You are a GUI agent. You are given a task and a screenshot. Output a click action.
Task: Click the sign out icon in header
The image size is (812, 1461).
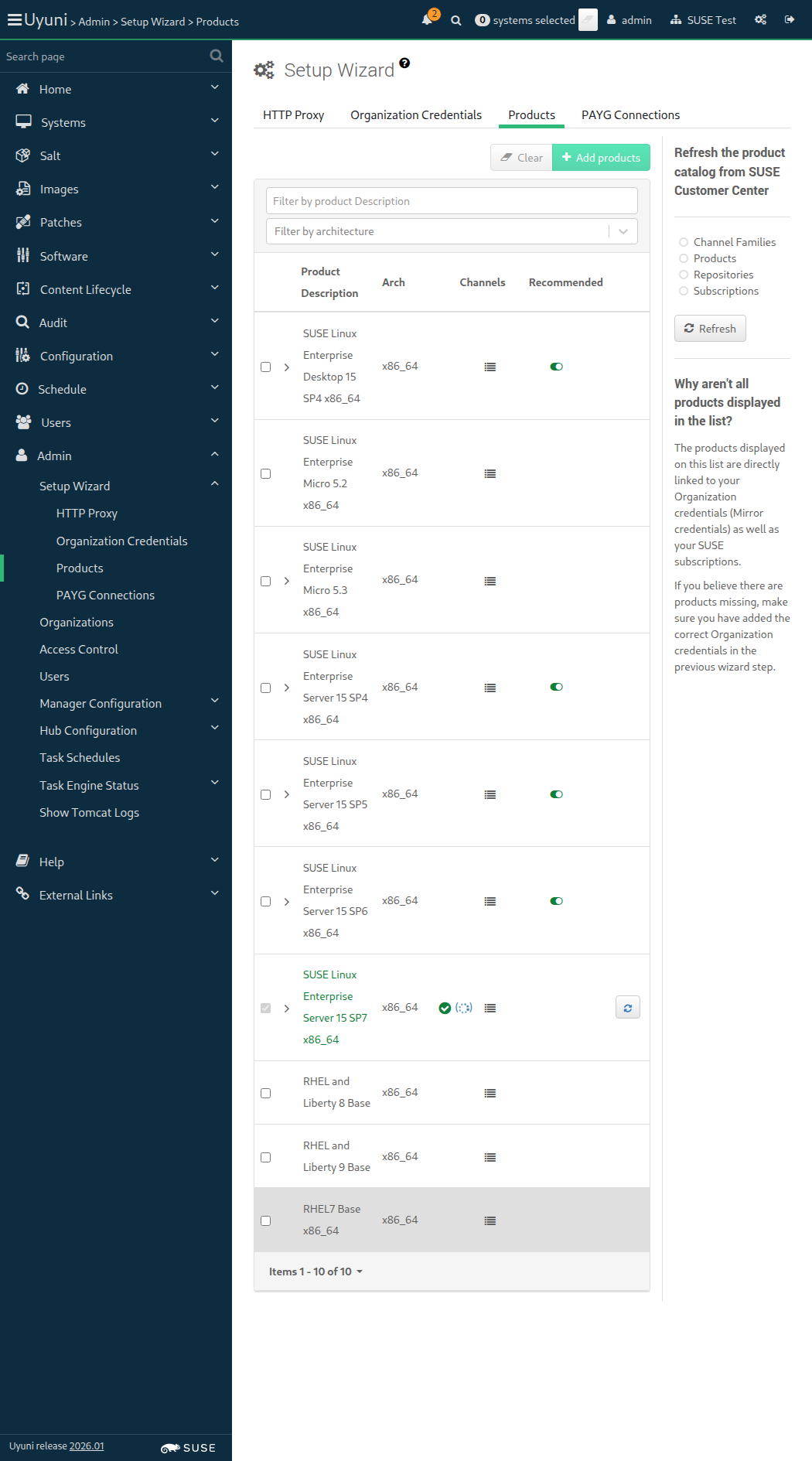790,20
